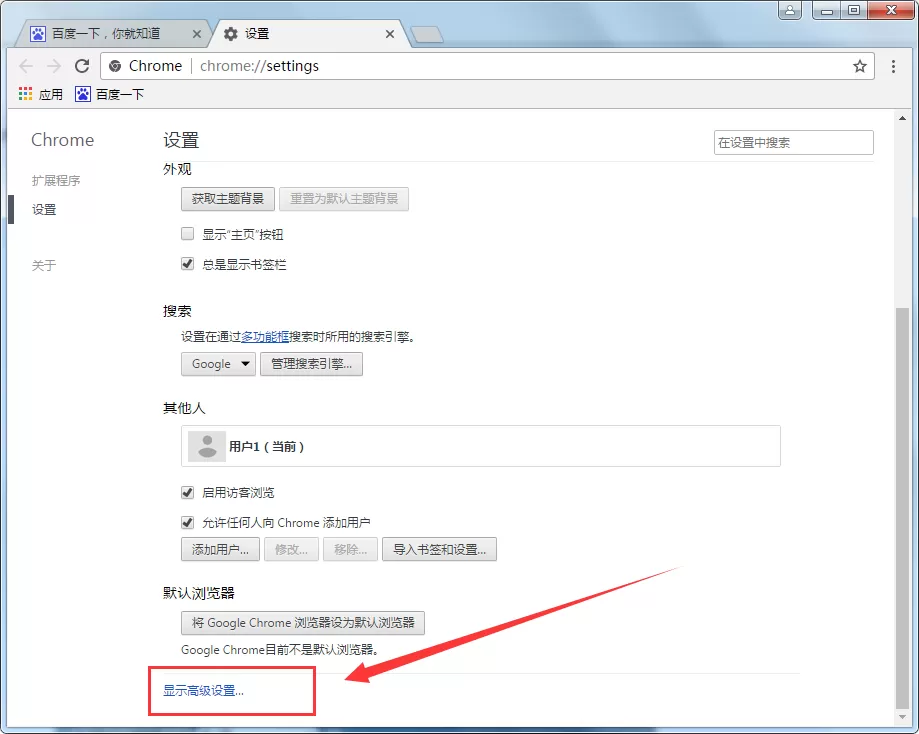Click the scrollbar down arrow

click(902, 716)
